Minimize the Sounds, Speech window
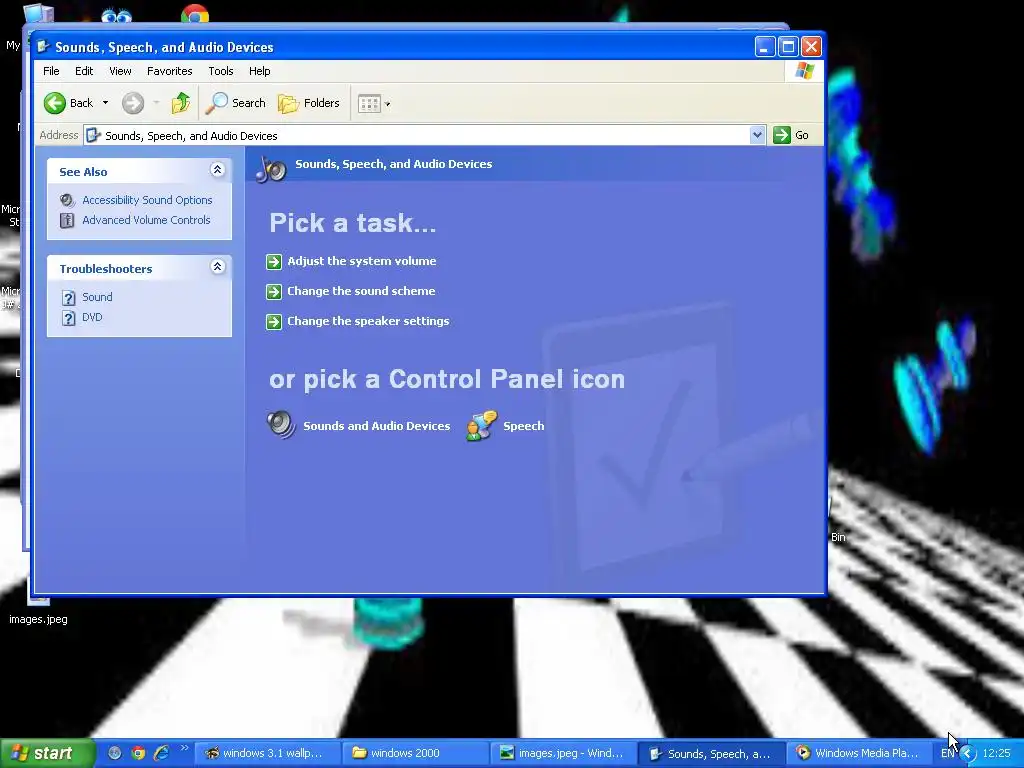Viewport: 1024px width, 768px height. click(x=765, y=46)
